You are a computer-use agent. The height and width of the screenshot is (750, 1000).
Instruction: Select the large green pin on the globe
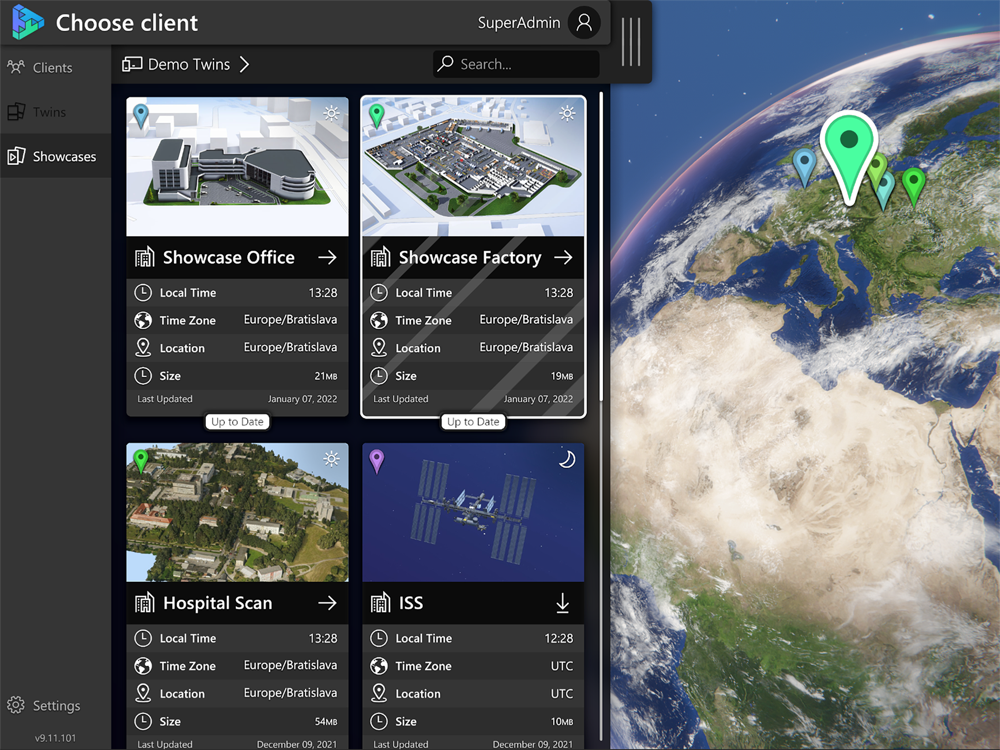(x=849, y=156)
